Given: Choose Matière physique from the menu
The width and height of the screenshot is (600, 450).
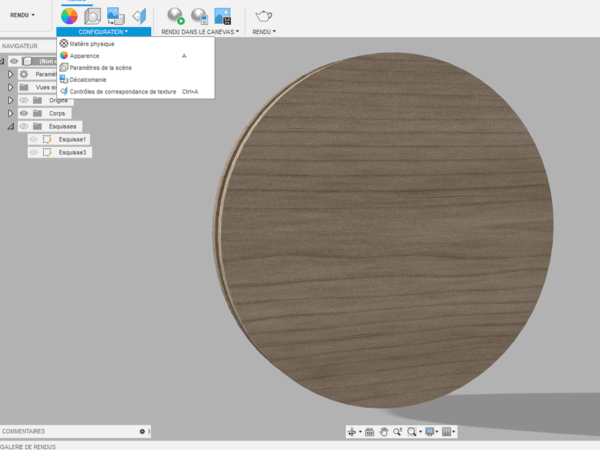Looking at the screenshot, I should (x=92, y=43).
